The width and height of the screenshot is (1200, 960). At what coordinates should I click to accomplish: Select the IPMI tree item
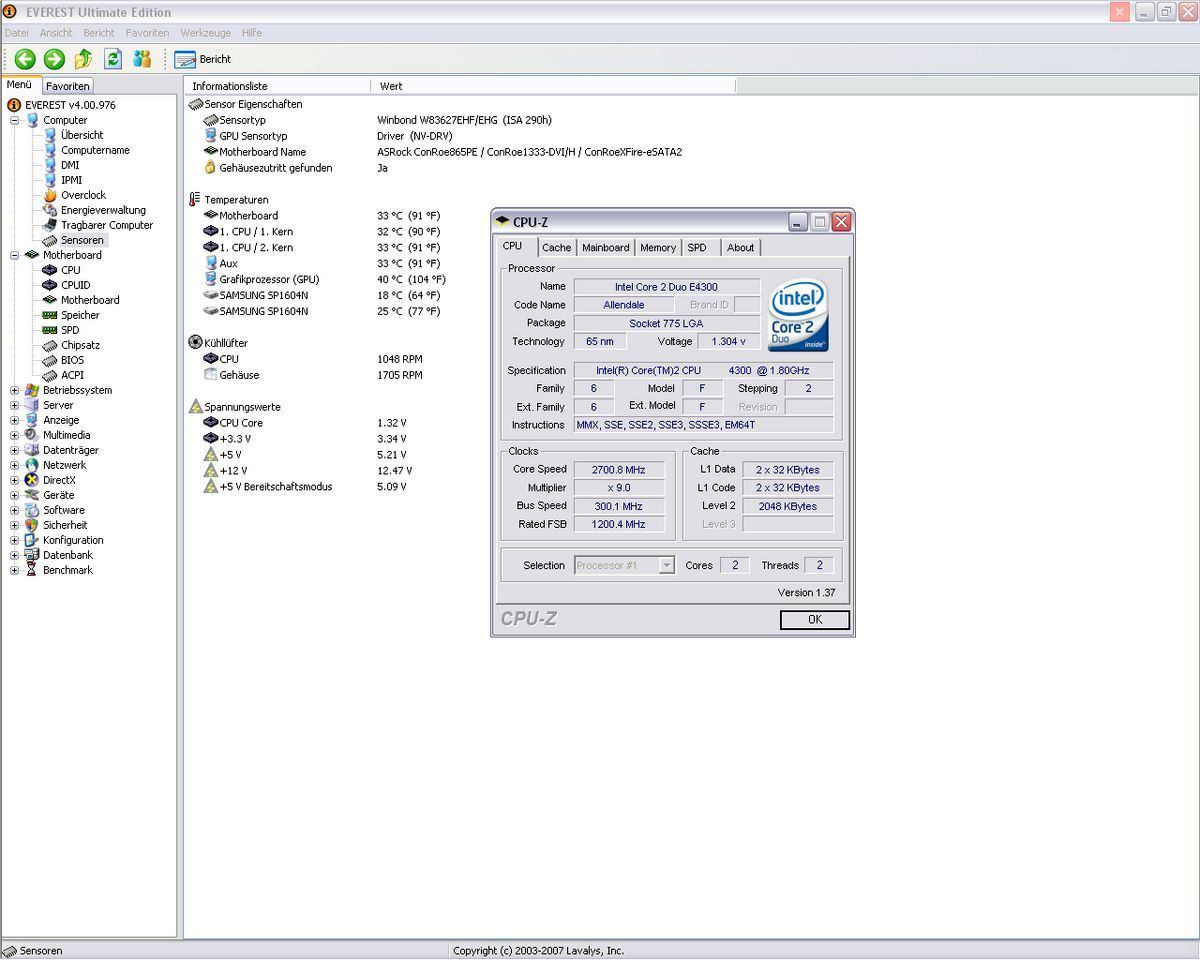[71, 180]
